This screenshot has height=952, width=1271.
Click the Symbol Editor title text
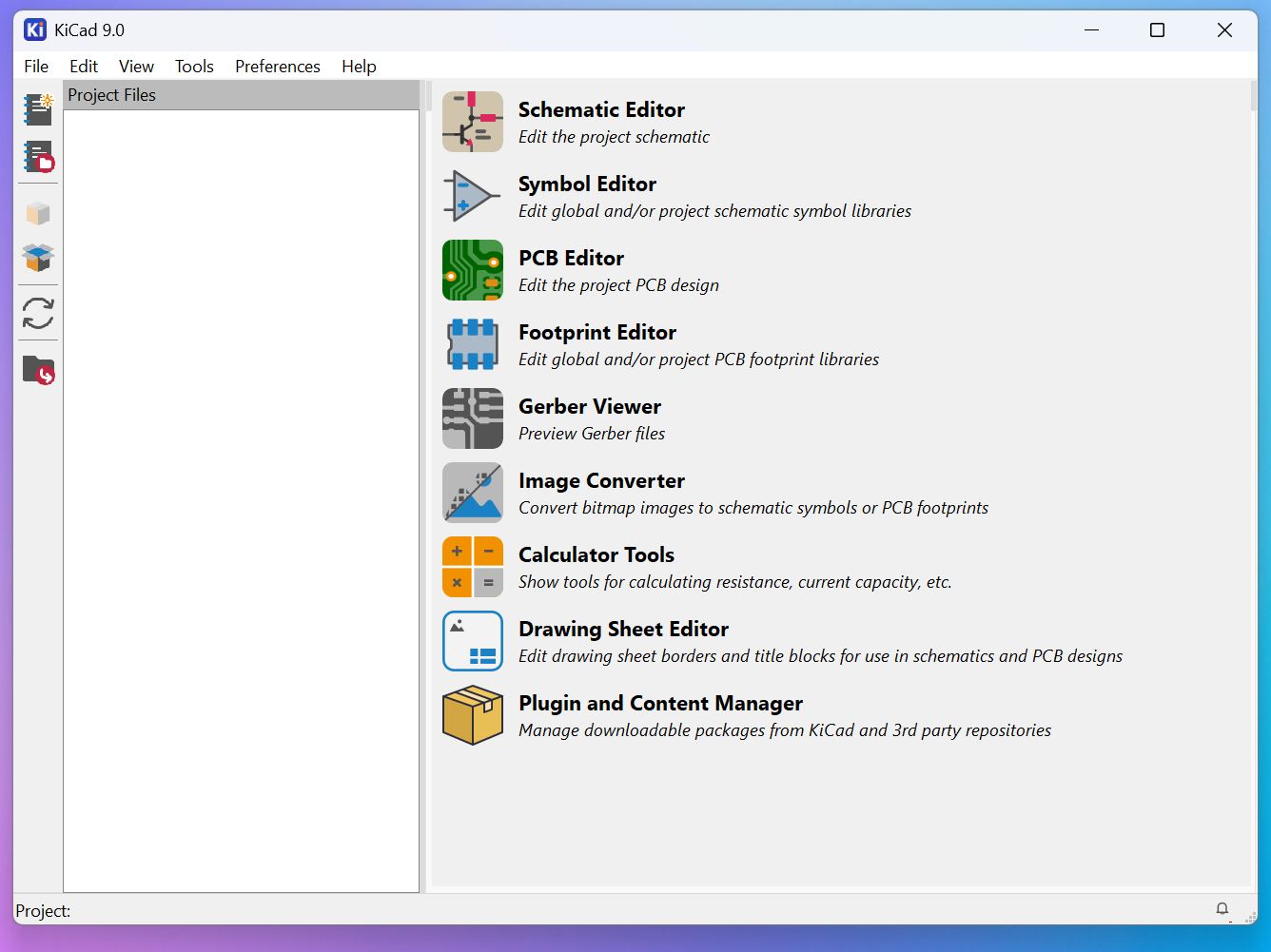587,184
